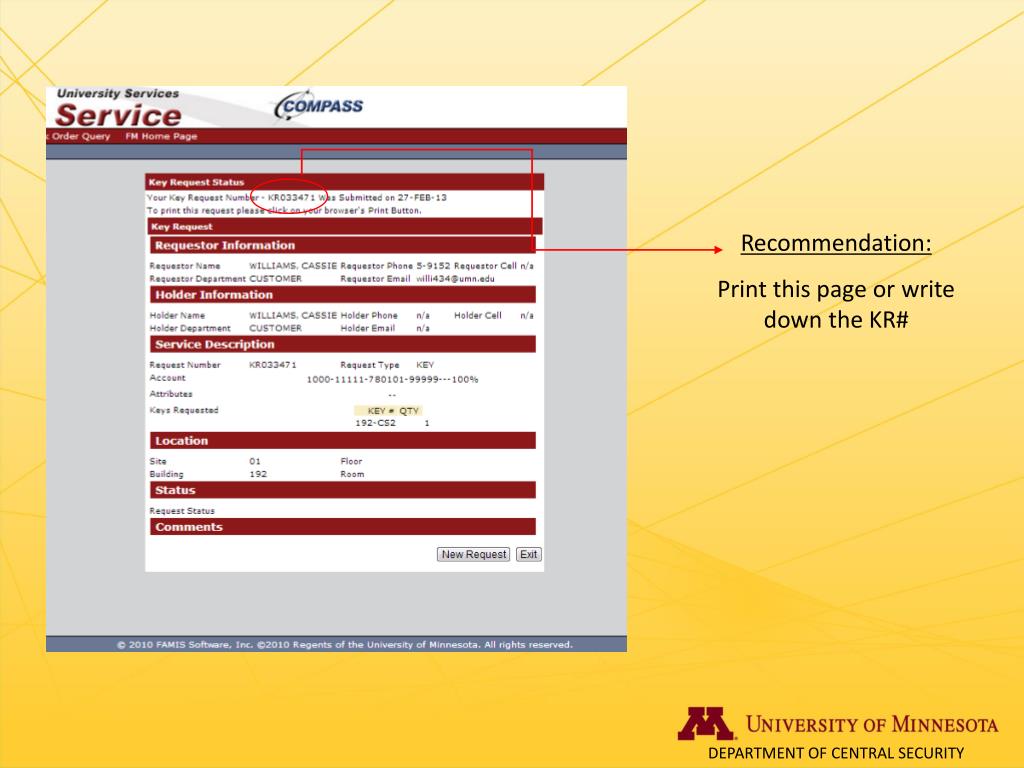The height and width of the screenshot is (768, 1024).
Task: Select key request number KR033471 in status line
Action: 291,197
